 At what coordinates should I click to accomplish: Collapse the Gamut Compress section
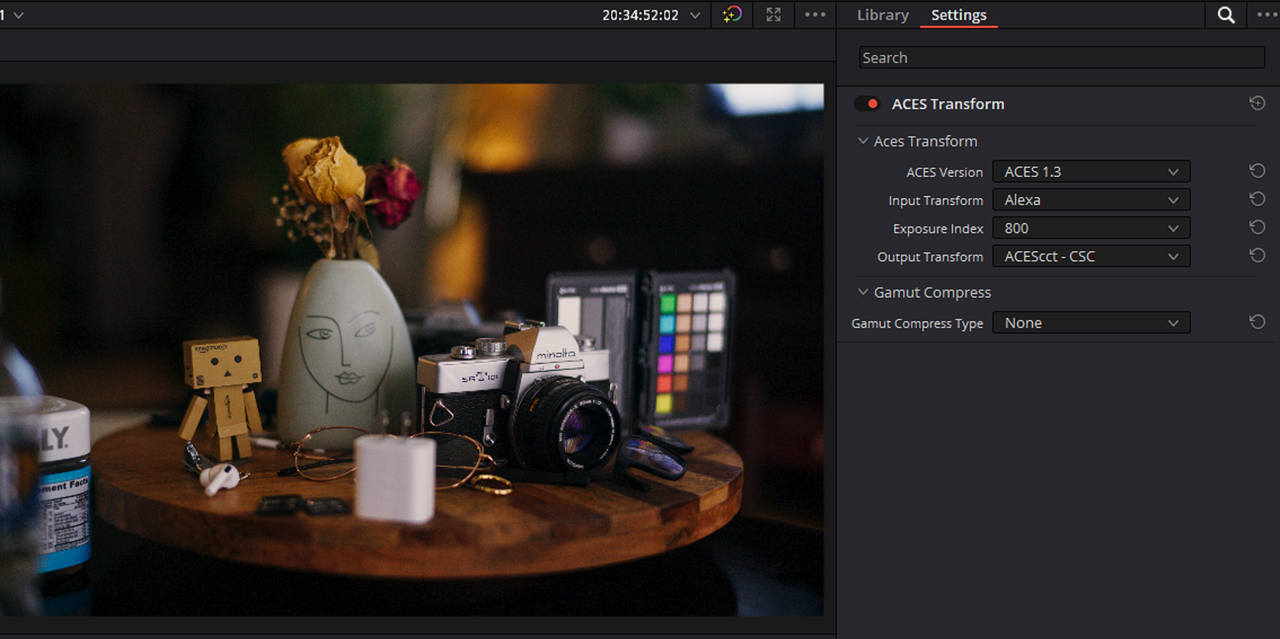[x=863, y=292]
